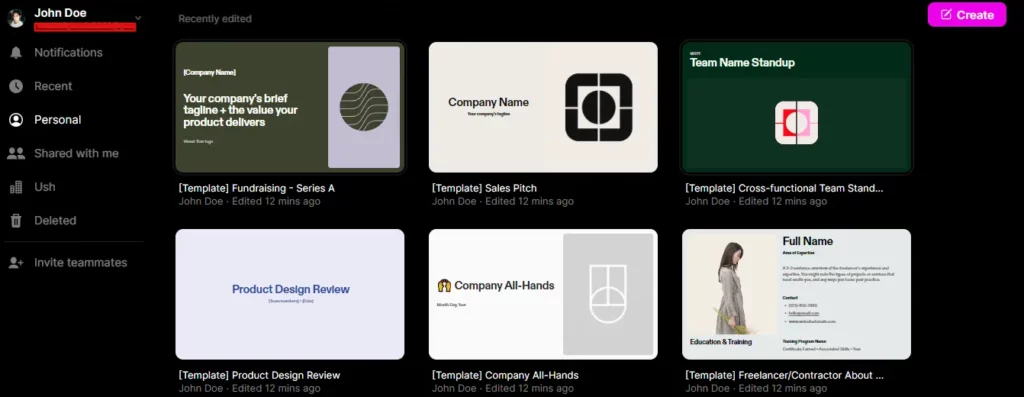Open the Deleted section
Viewport: 1024px width, 397px height.
click(55, 221)
